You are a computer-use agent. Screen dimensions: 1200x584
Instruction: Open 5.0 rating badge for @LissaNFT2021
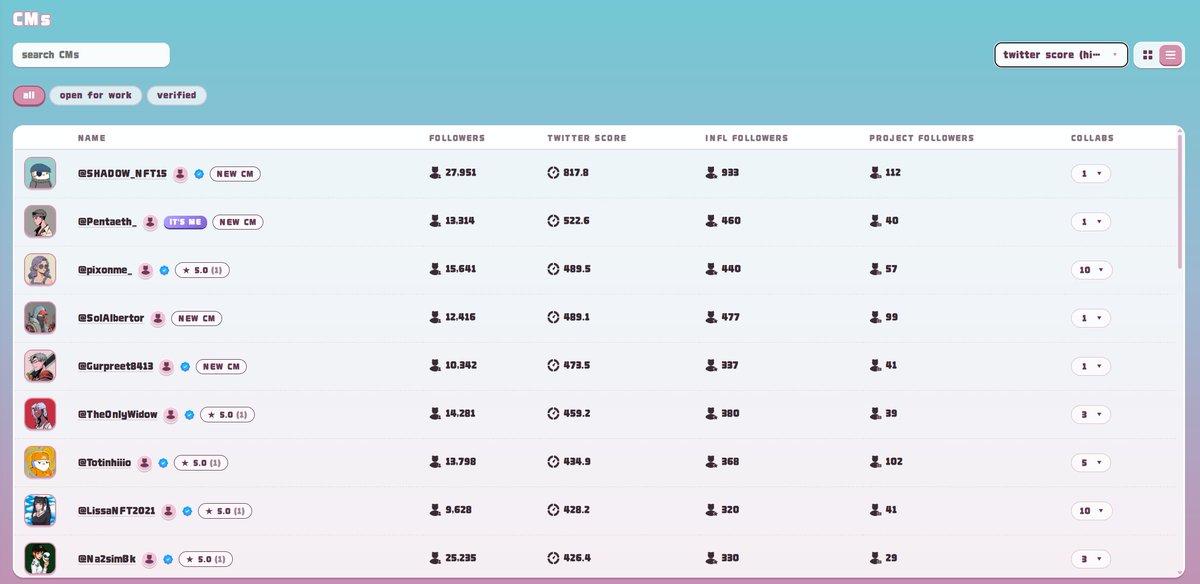(226, 511)
